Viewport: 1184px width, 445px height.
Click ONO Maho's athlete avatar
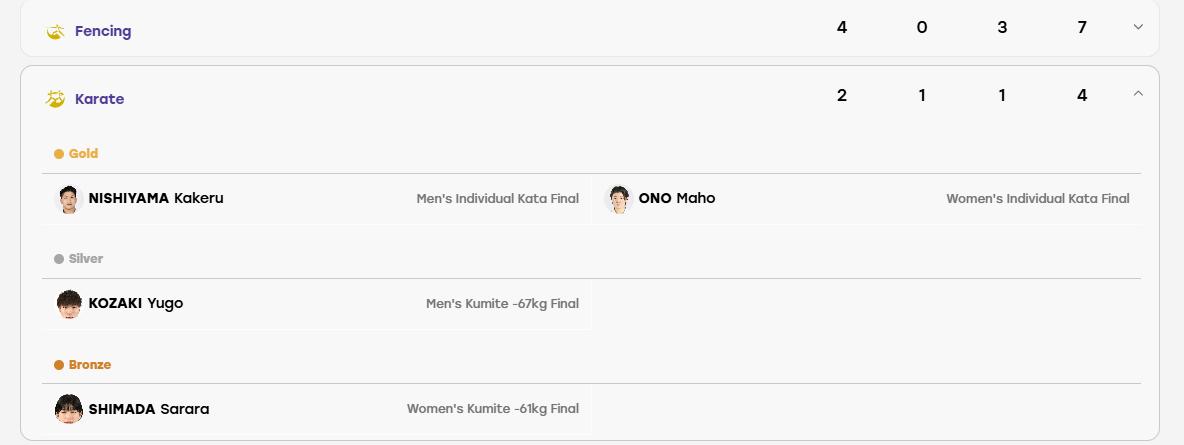[x=618, y=199]
